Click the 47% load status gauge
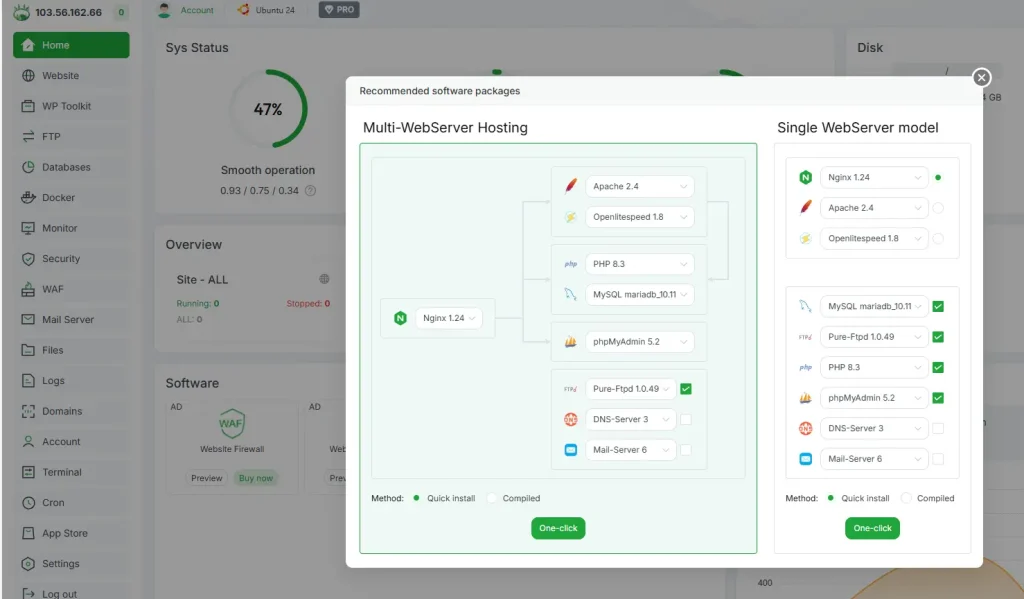The width and height of the screenshot is (1024, 599). pyautogui.click(x=268, y=108)
